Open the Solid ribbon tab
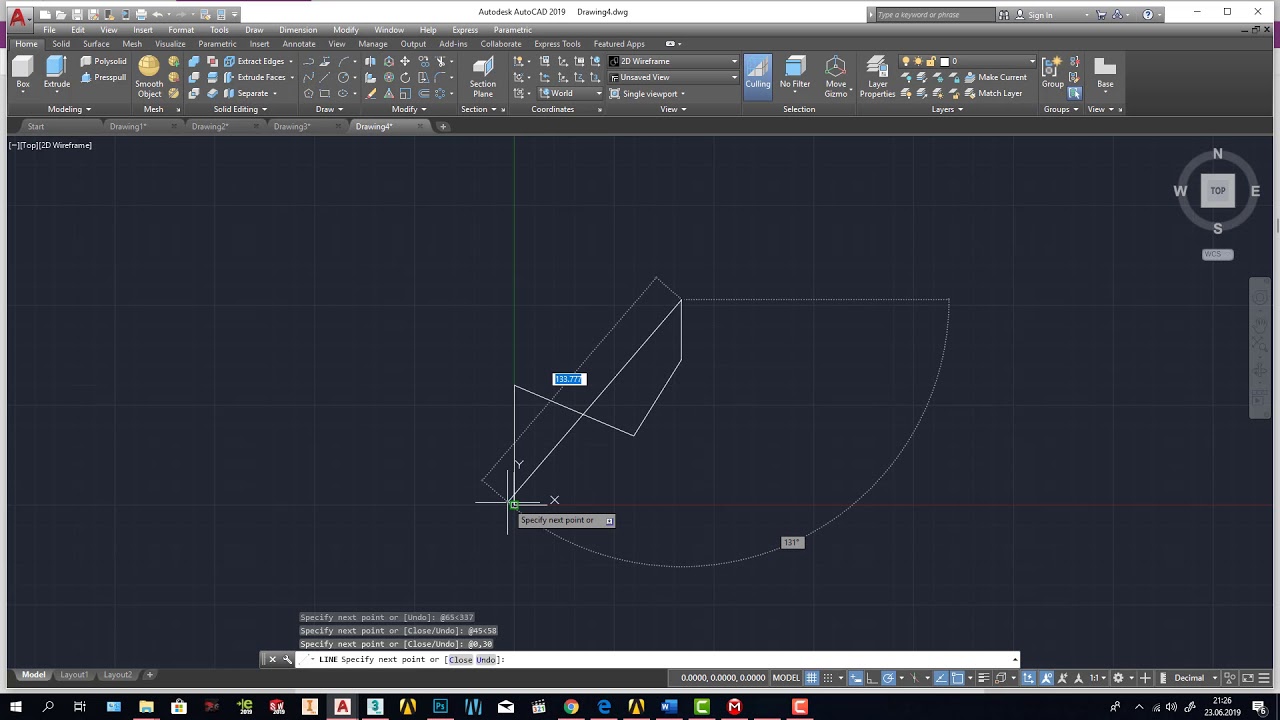This screenshot has height=720, width=1280. tap(61, 44)
